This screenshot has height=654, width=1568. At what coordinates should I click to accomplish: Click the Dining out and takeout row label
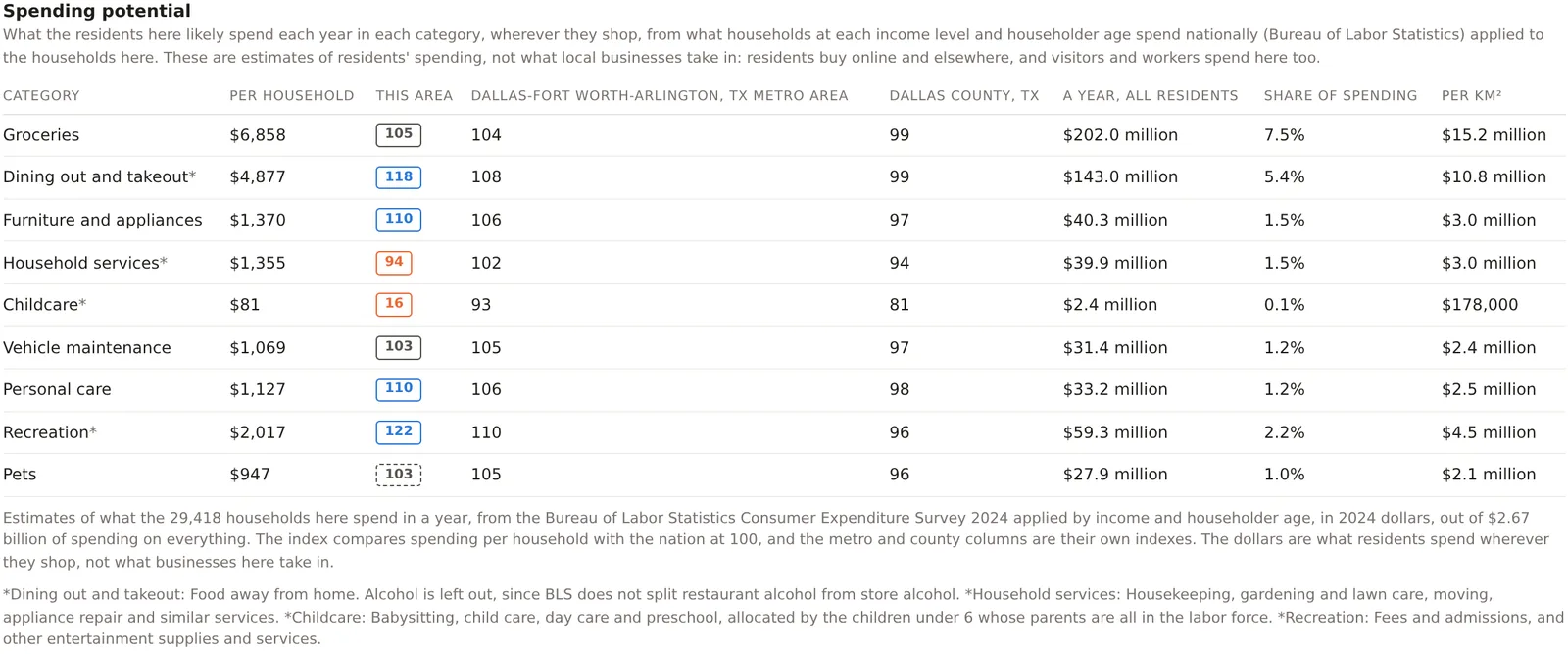[x=99, y=176]
